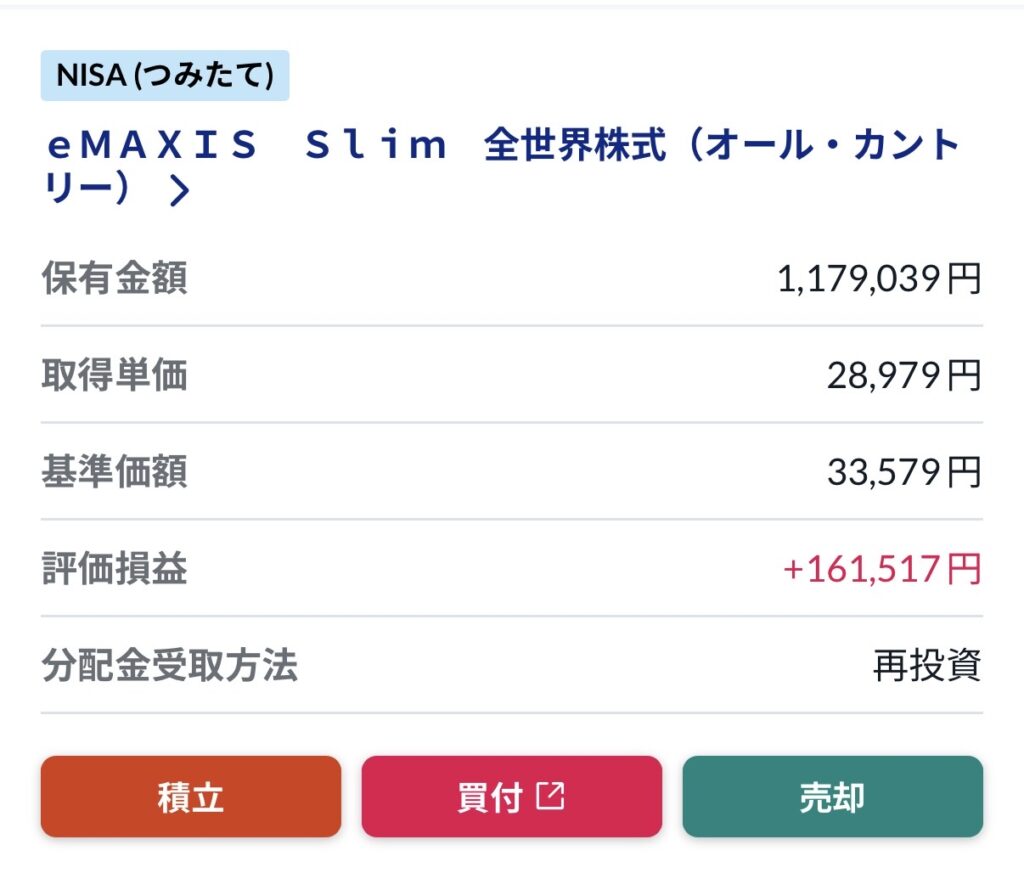This screenshot has width=1024, height=873.
Task: Select the 保有金額 row label
Action: (x=114, y=279)
